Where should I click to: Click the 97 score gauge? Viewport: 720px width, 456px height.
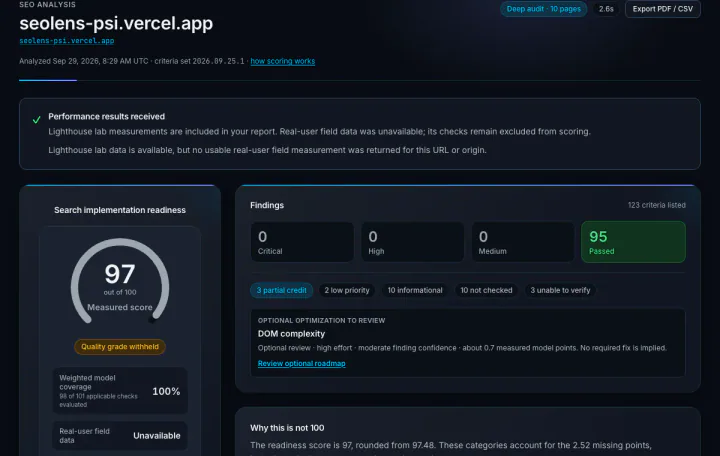[x=120, y=281]
